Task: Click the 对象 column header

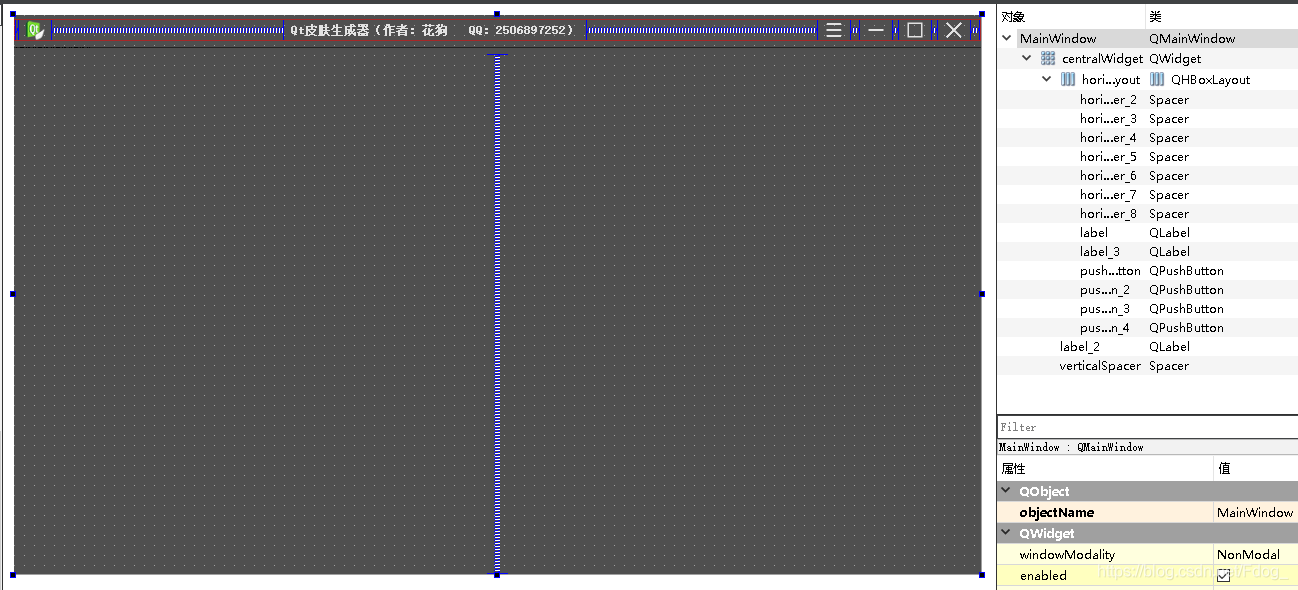Action: (1071, 17)
